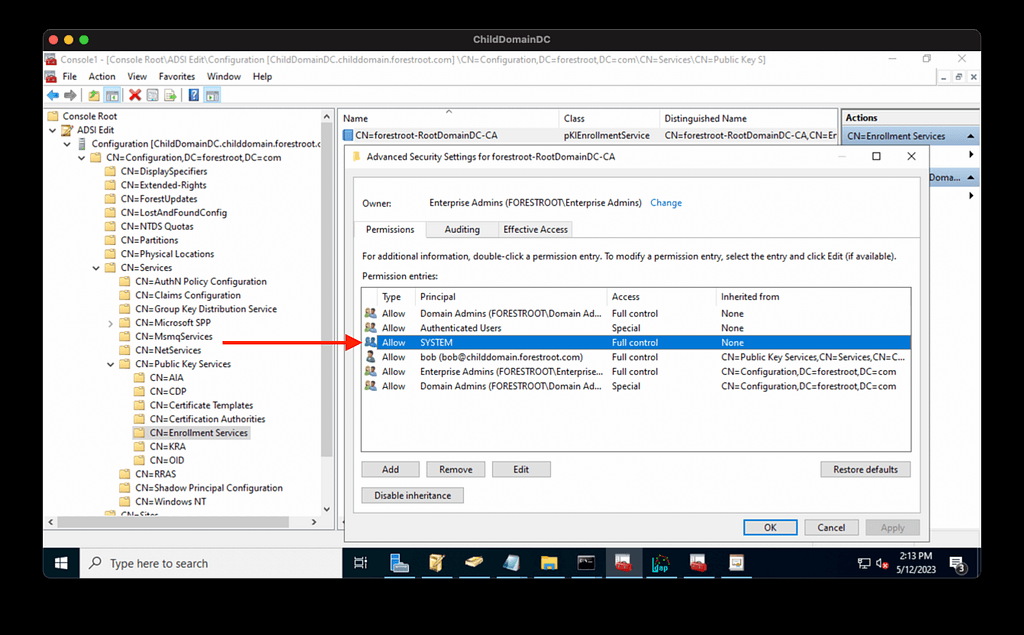This screenshot has height=635, width=1024.
Task: Click the Export List toolbar icon
Action: click(171, 95)
